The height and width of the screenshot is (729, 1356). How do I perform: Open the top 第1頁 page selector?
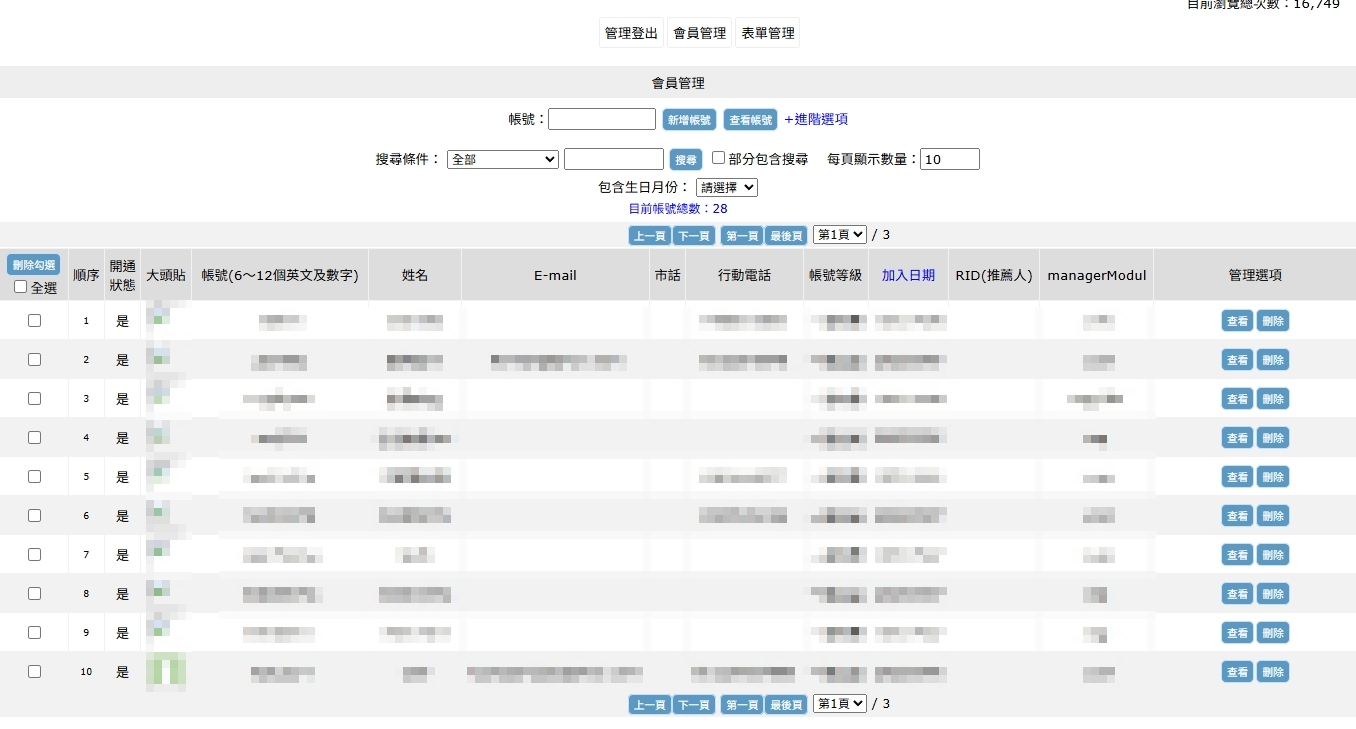840,235
